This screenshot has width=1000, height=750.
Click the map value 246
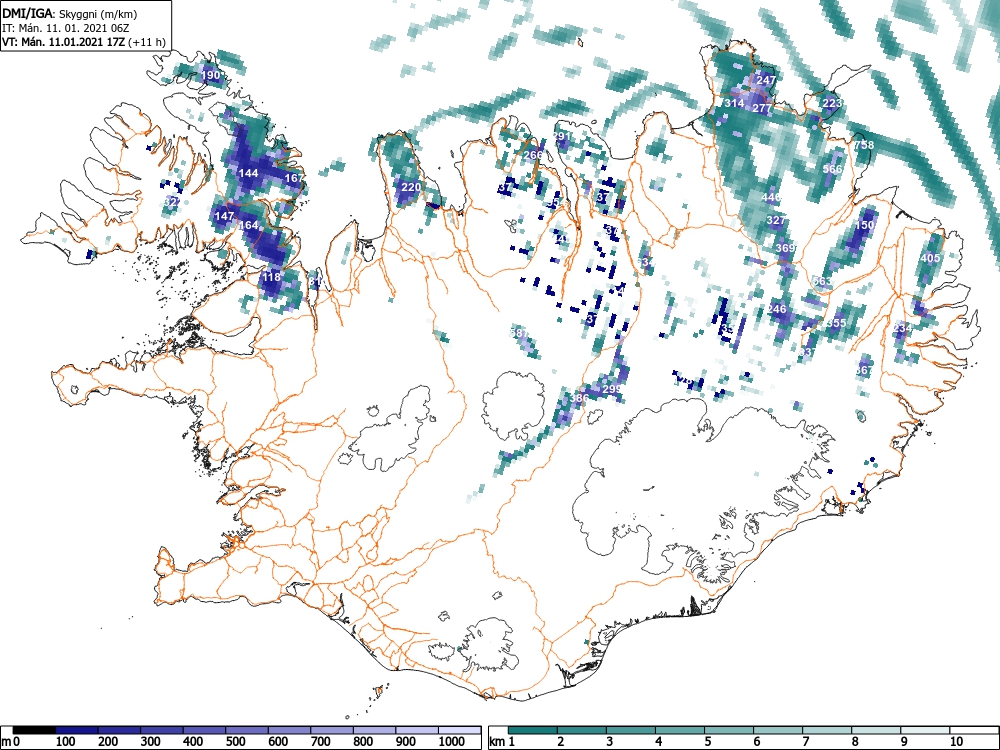tap(777, 309)
